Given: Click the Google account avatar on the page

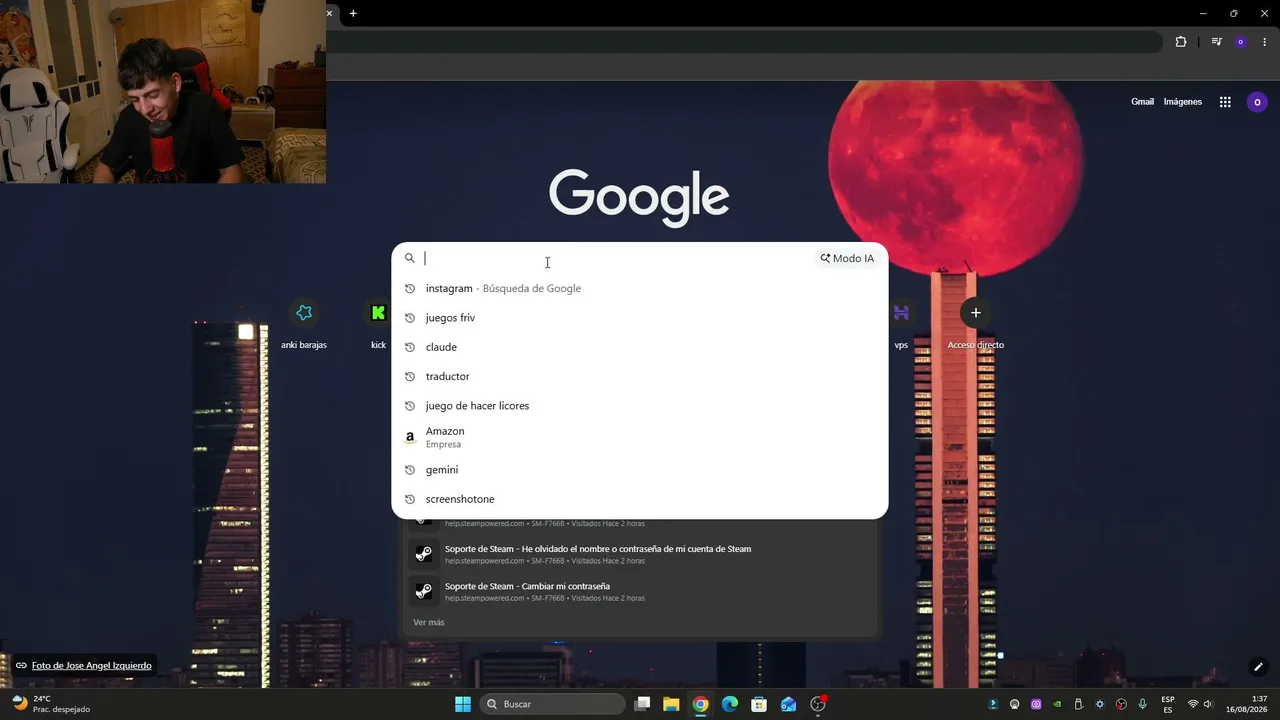Looking at the screenshot, I should 1257,102.
